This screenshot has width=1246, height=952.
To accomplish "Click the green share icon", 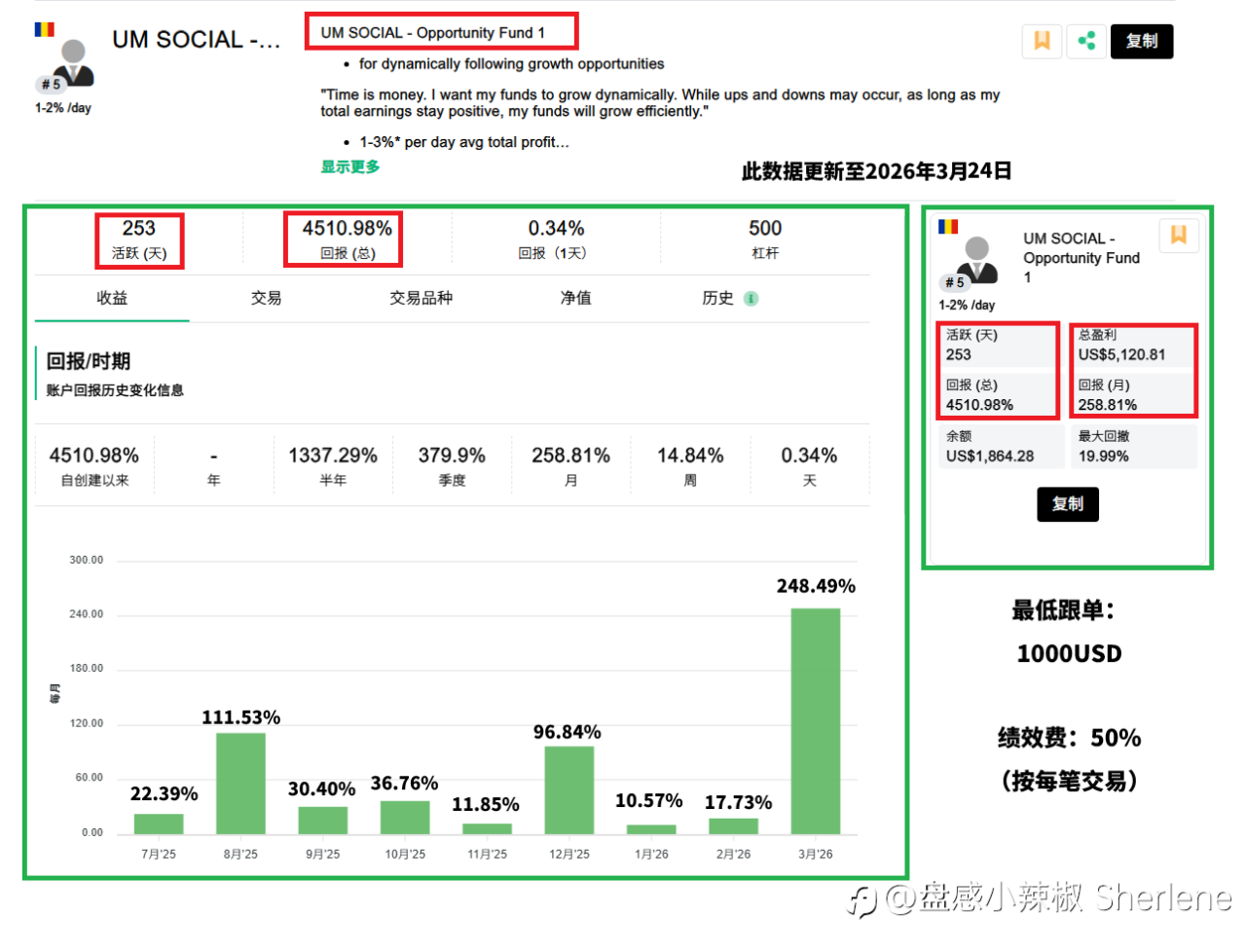I will tap(1086, 41).
